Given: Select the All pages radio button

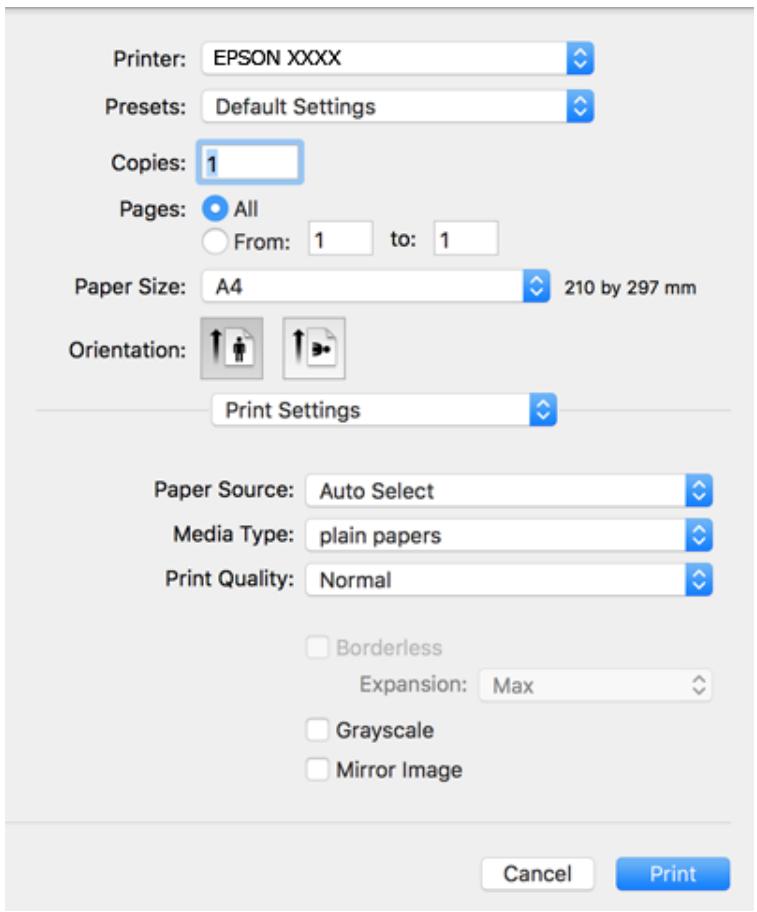Looking at the screenshot, I should click(215, 209).
